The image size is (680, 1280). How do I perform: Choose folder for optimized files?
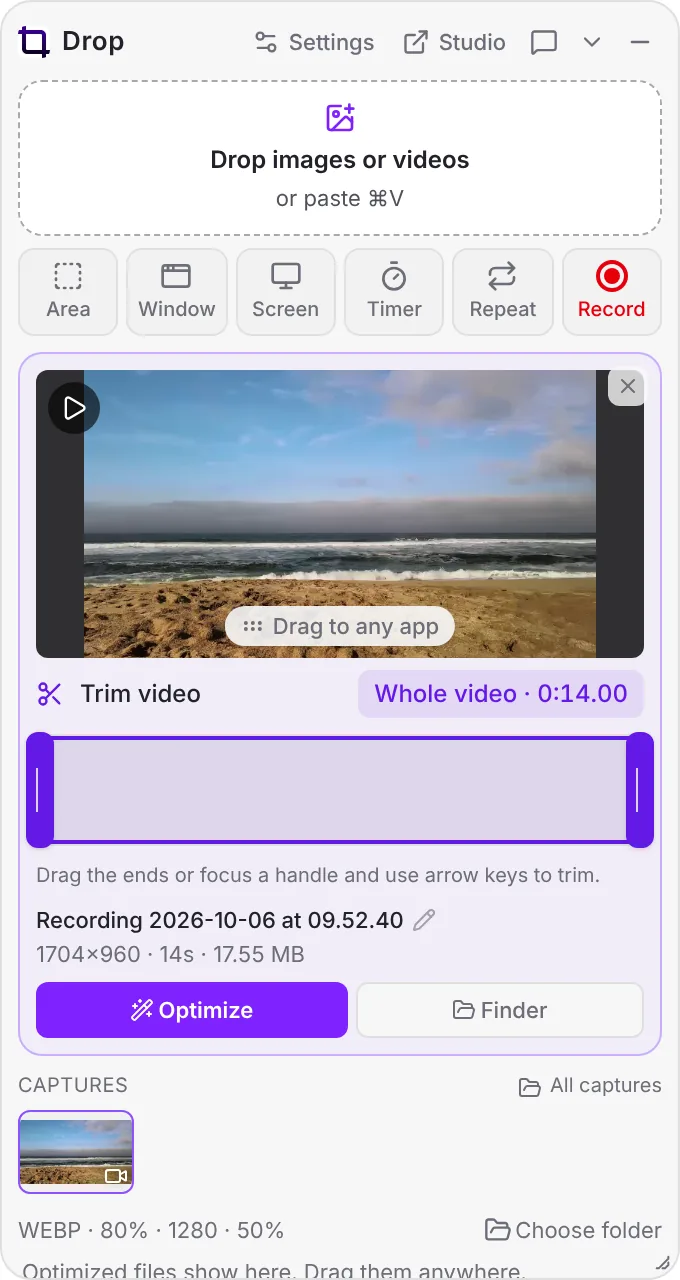(573, 1230)
